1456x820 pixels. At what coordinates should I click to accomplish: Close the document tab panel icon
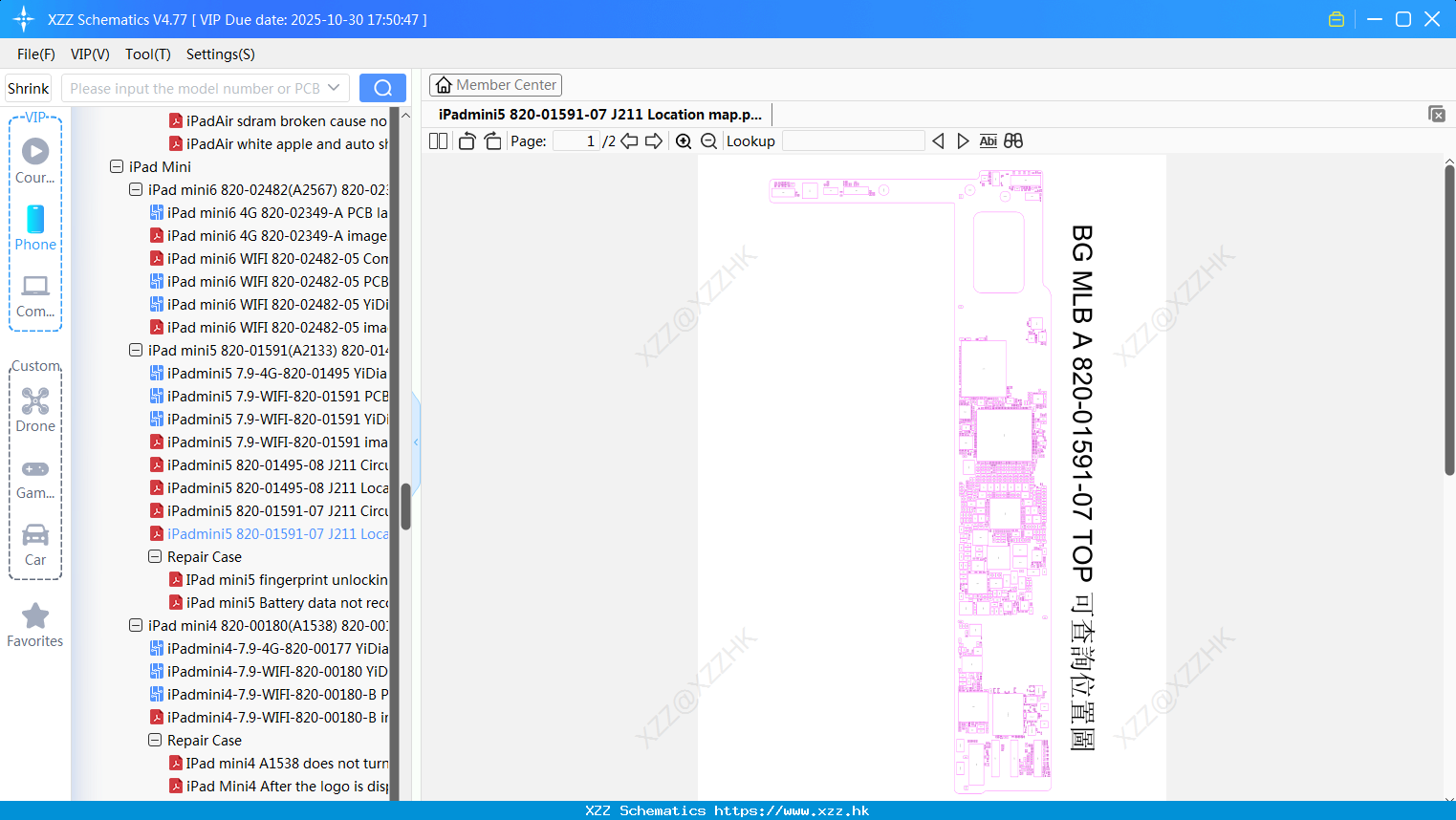(1437, 114)
